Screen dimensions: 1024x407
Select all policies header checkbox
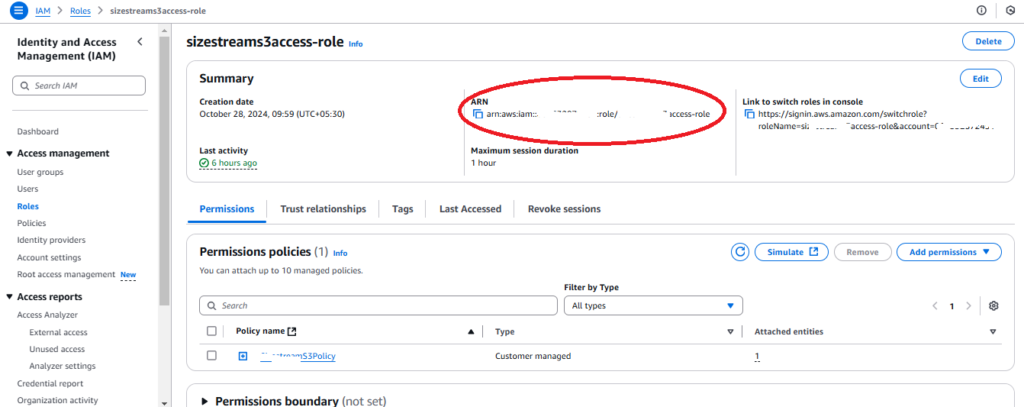(x=212, y=331)
